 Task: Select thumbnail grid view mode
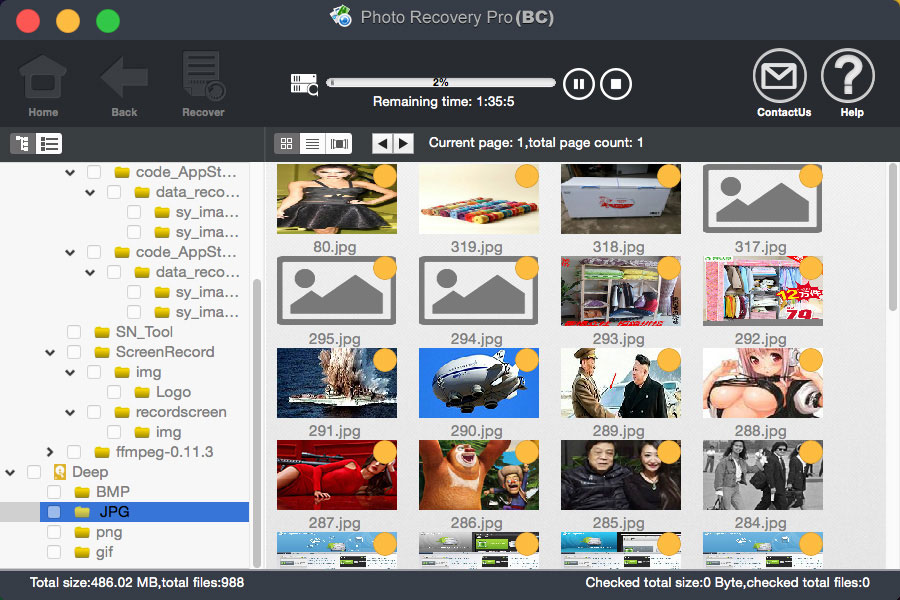286,144
